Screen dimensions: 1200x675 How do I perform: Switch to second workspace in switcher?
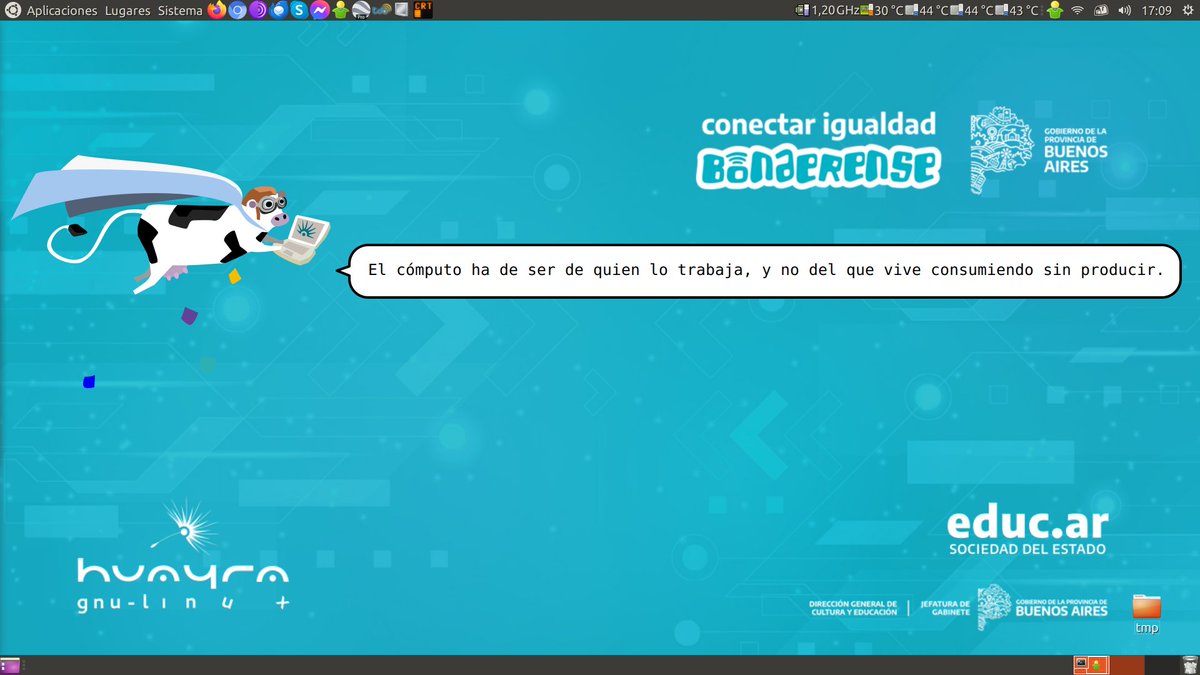click(x=1127, y=665)
